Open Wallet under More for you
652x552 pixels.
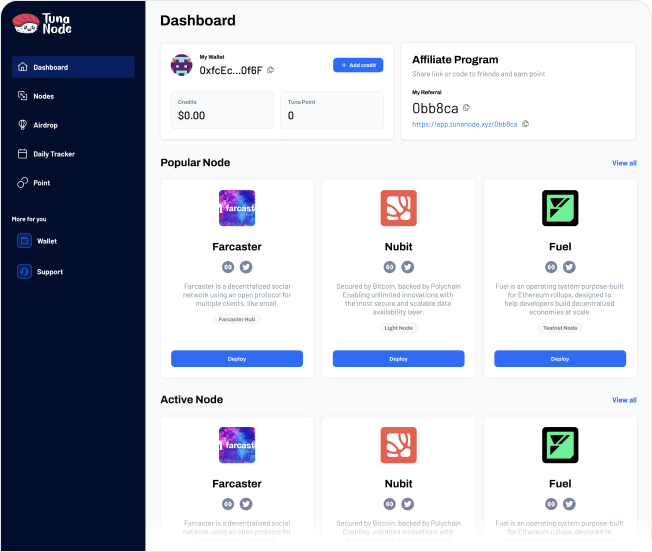pyautogui.click(x=46, y=241)
